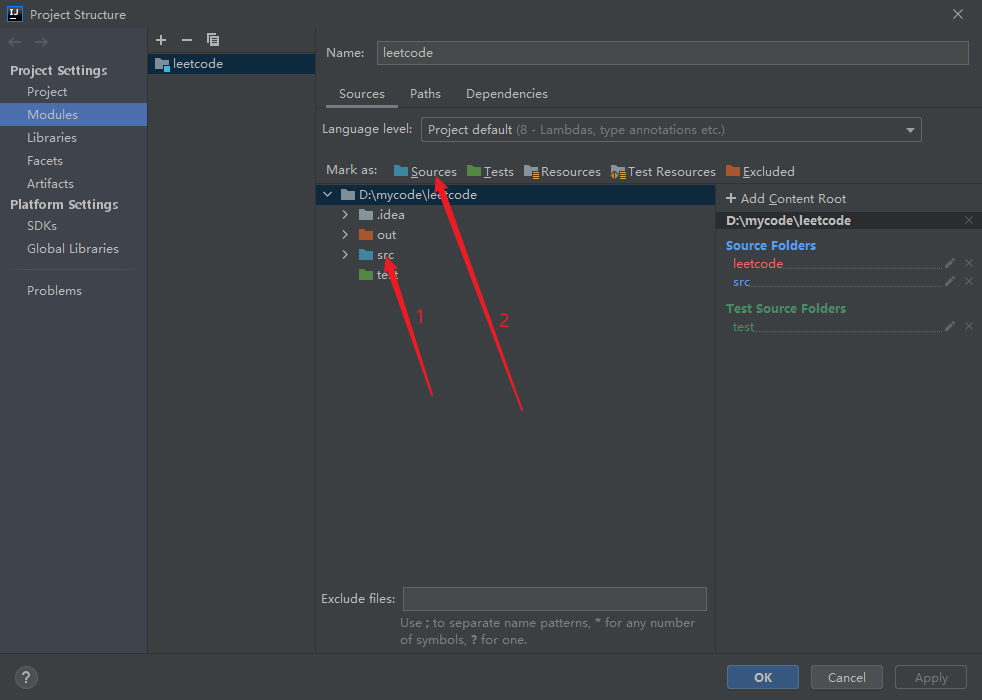Screen dimensions: 982x700
Task: Open the Language level dropdown
Action: click(x=671, y=130)
